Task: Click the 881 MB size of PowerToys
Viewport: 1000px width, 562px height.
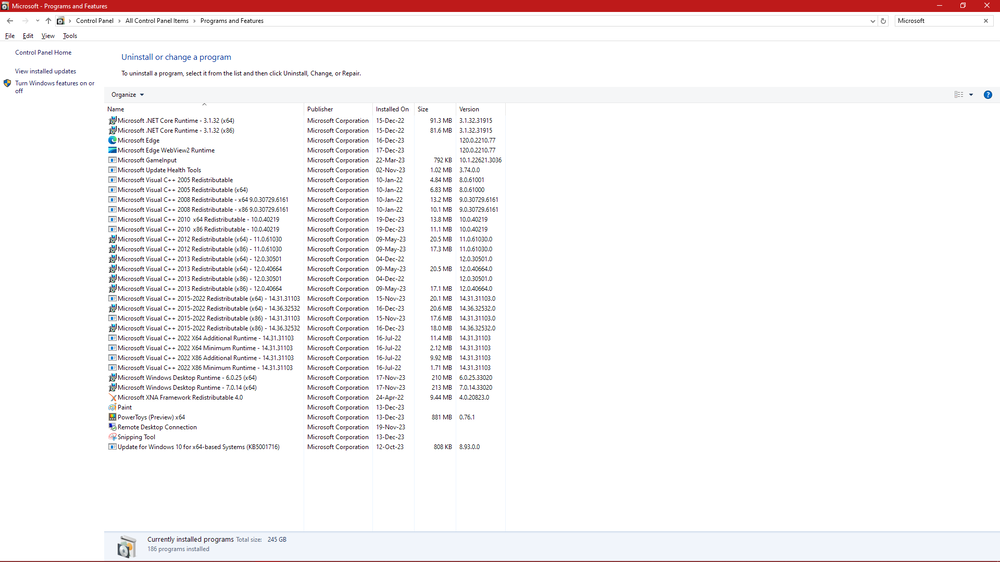Action: click(441, 417)
